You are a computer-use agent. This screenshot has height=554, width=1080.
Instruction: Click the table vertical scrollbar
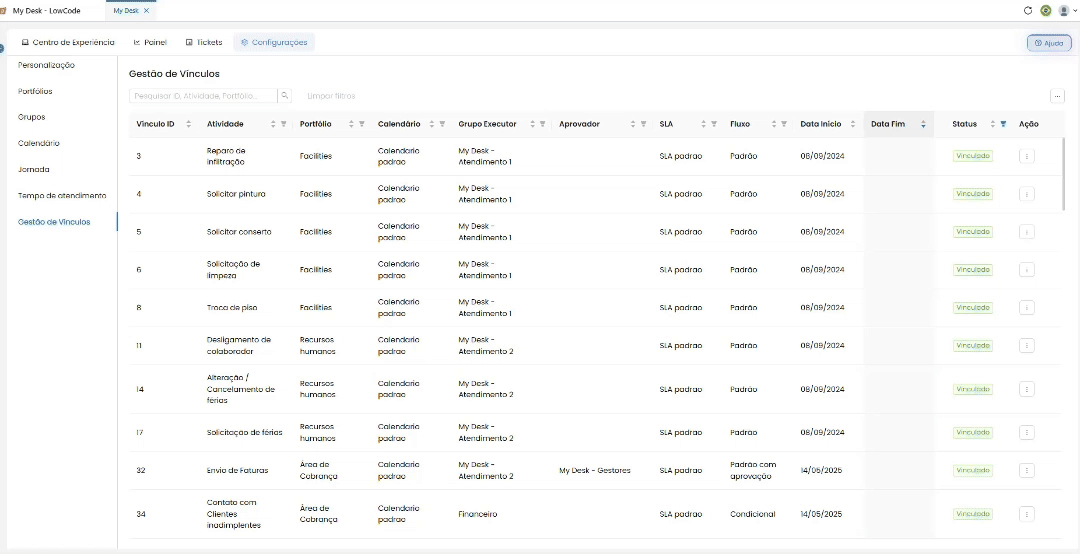[1064, 174]
